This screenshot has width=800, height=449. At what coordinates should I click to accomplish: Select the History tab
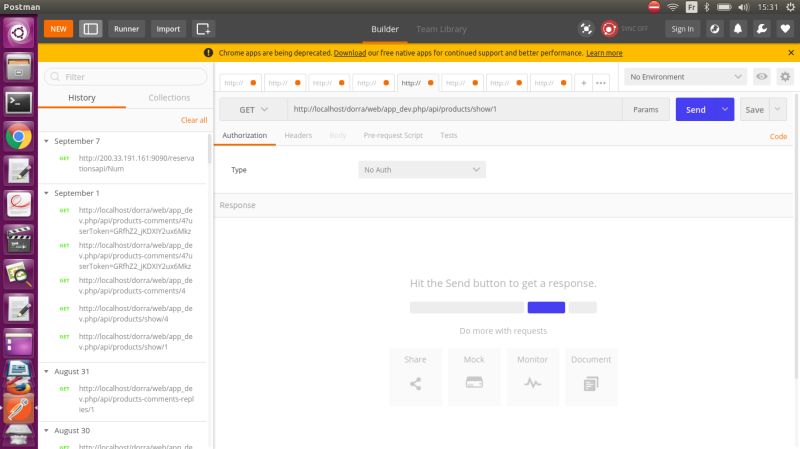(82, 97)
